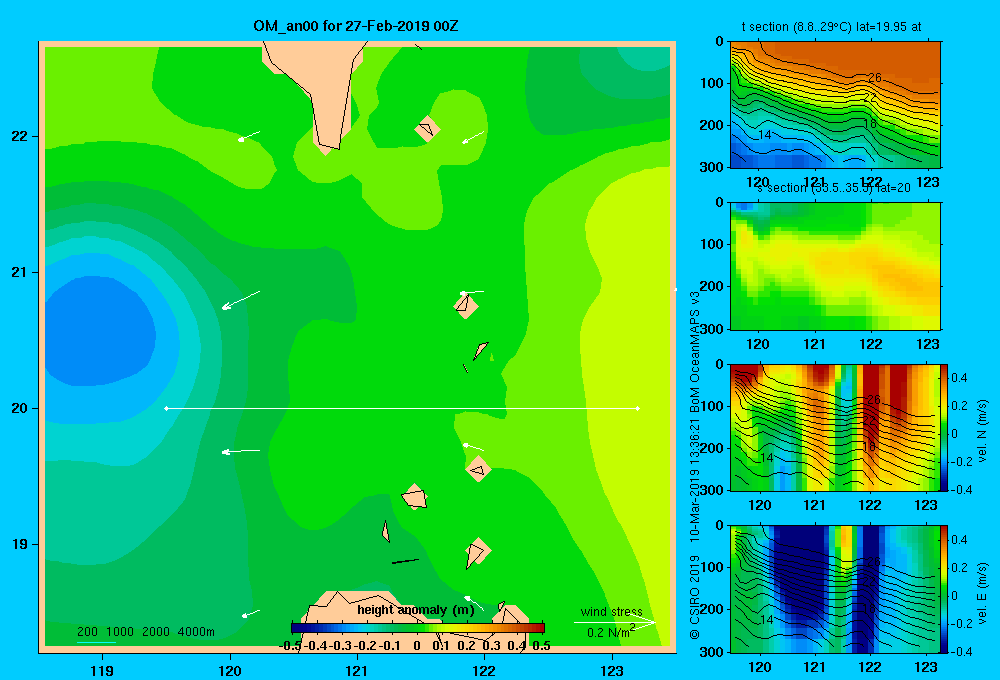Click the plot title OM_an00 for 27-Feb-2019 00Z
This screenshot has width=1000, height=680.
[355, 26]
